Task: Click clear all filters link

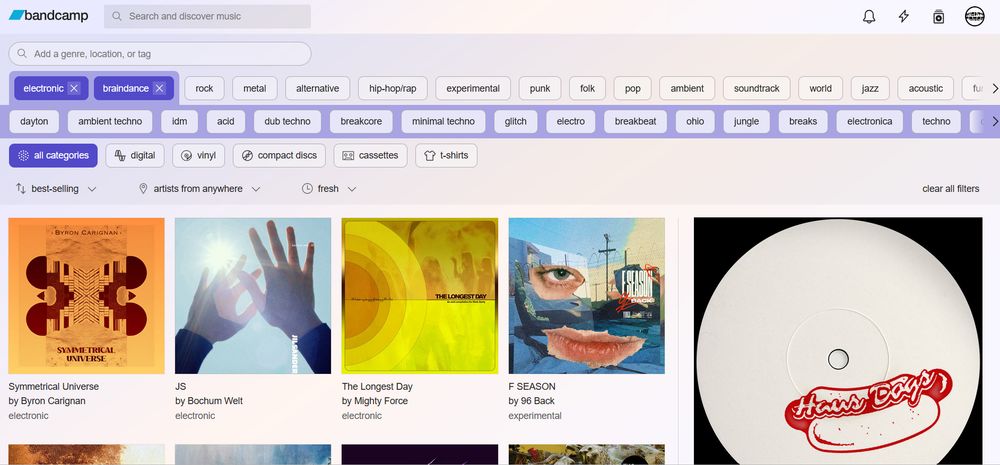Action: pyautogui.click(x=950, y=189)
